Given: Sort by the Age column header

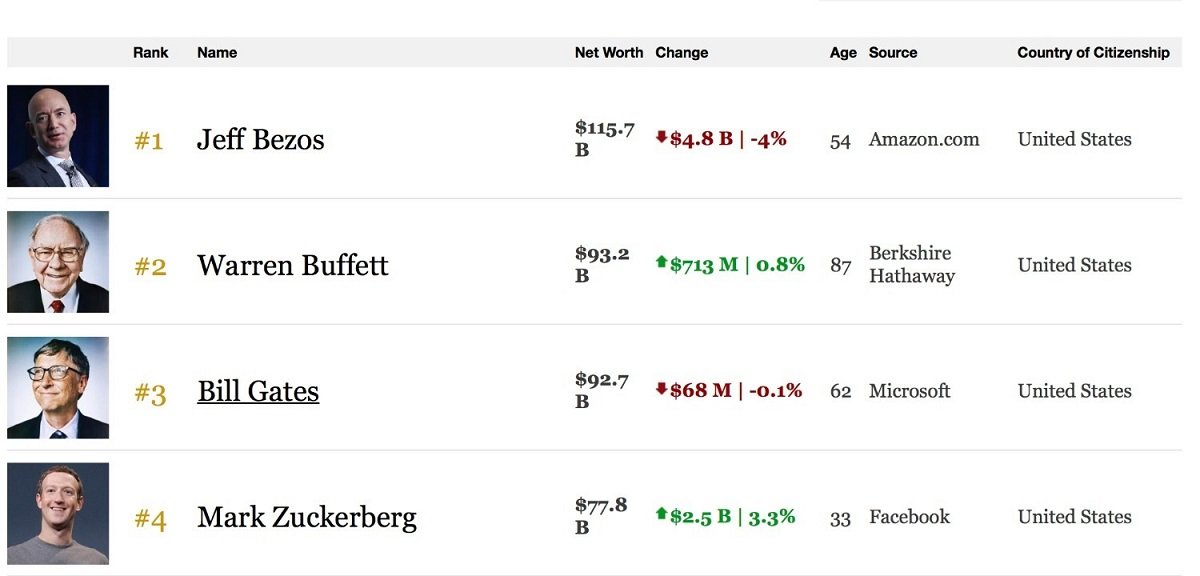Looking at the screenshot, I should click(x=843, y=53).
